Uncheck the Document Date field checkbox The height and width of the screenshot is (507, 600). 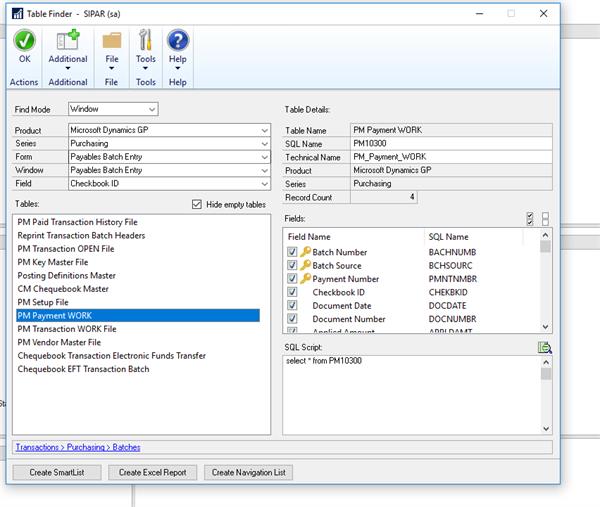pos(292,305)
